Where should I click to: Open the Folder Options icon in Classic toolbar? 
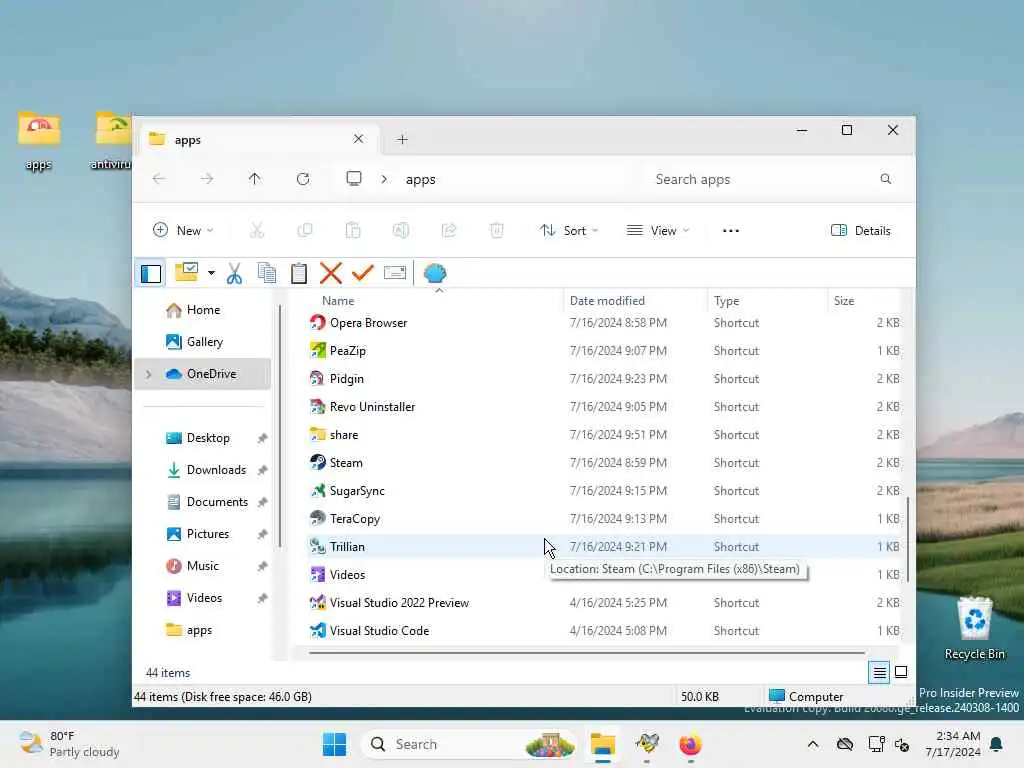pos(187,272)
